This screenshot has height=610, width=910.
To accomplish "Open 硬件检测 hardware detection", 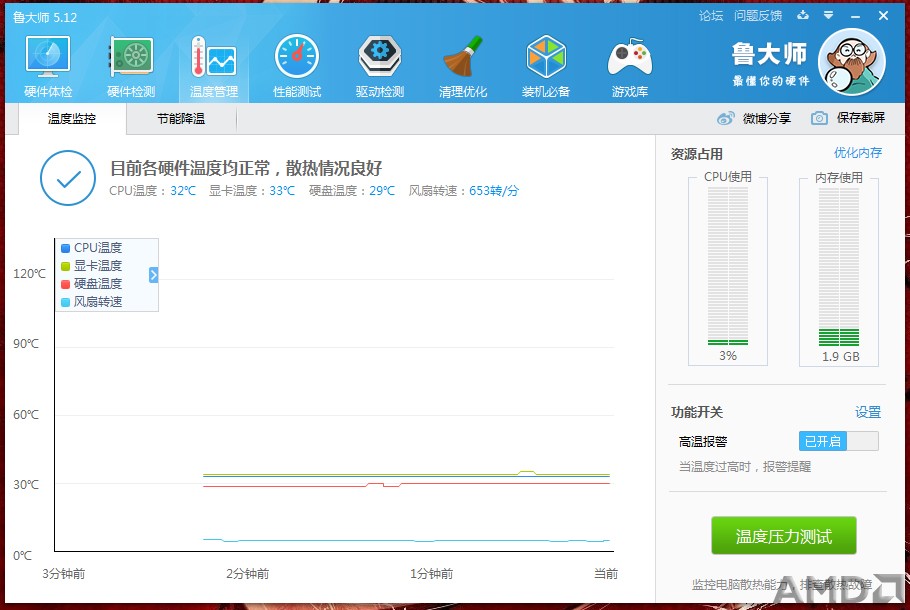I will point(131,66).
